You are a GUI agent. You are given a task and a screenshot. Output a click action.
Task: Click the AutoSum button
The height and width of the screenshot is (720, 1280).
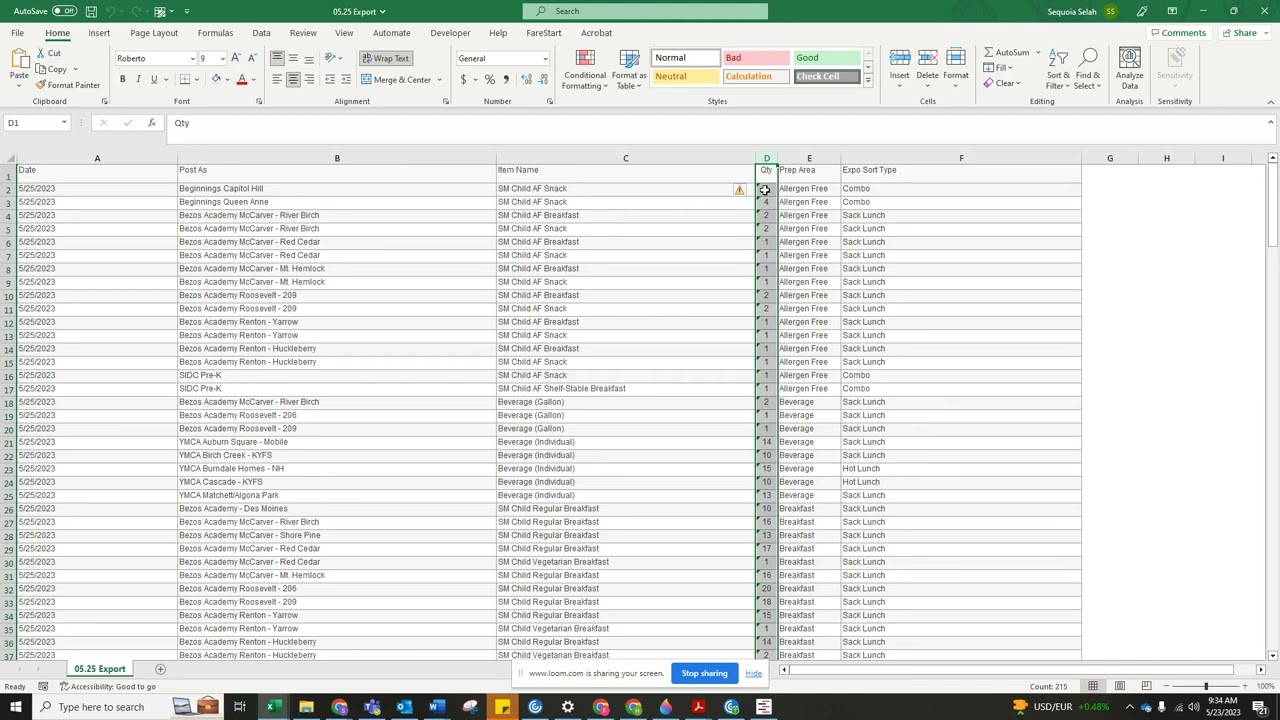[1006, 53]
